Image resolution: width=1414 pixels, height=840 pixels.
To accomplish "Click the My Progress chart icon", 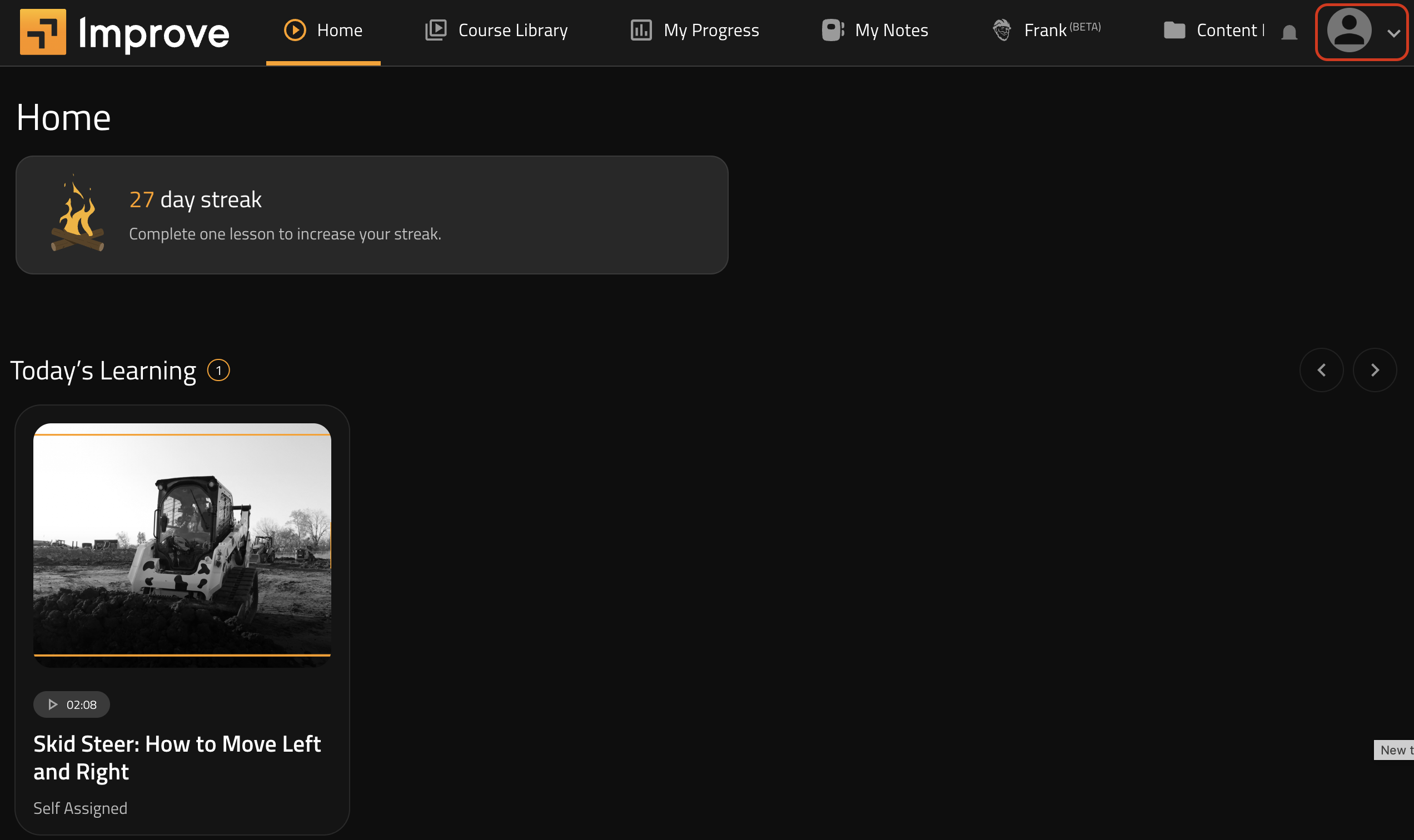I will [641, 30].
